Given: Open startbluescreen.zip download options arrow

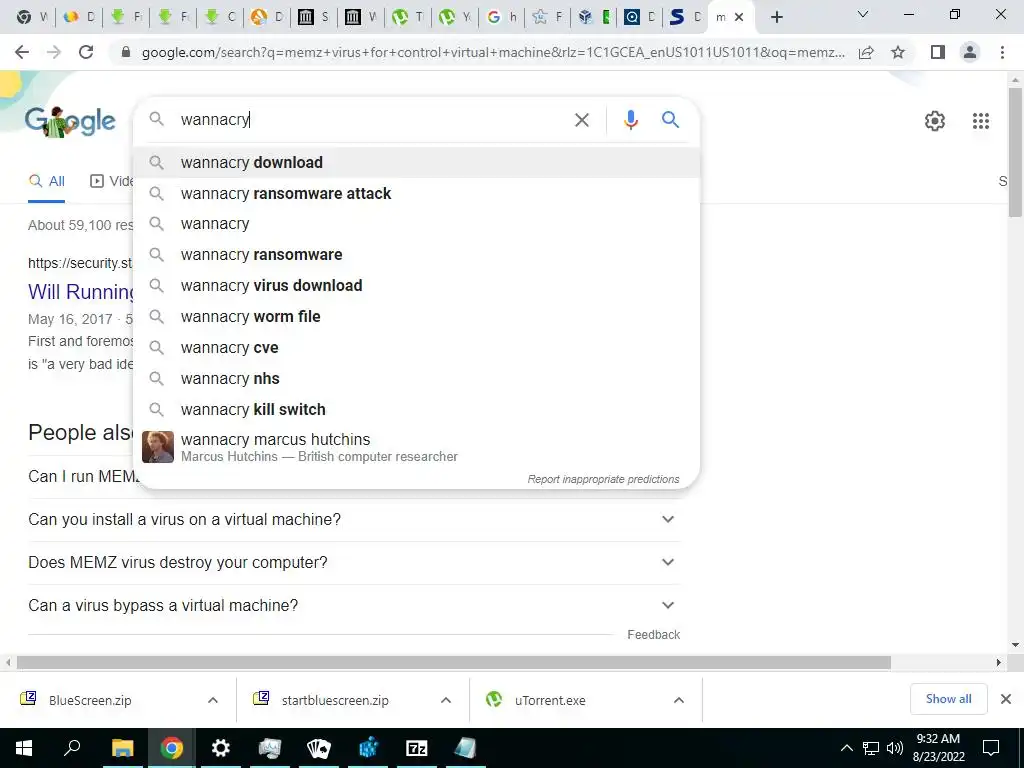Looking at the screenshot, I should click(x=446, y=700).
